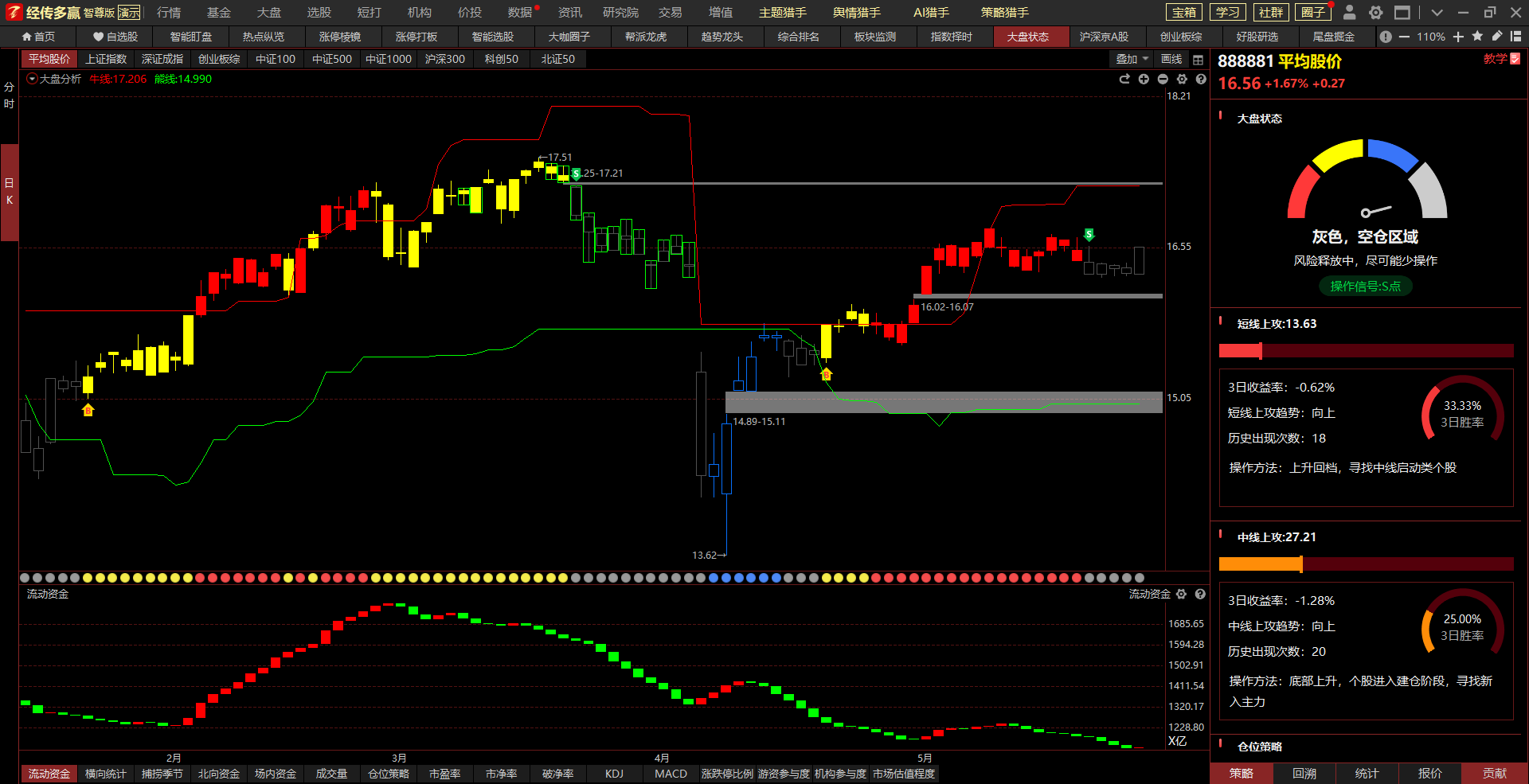Click the 学习 button
The height and width of the screenshot is (784, 1529).
point(1227,12)
